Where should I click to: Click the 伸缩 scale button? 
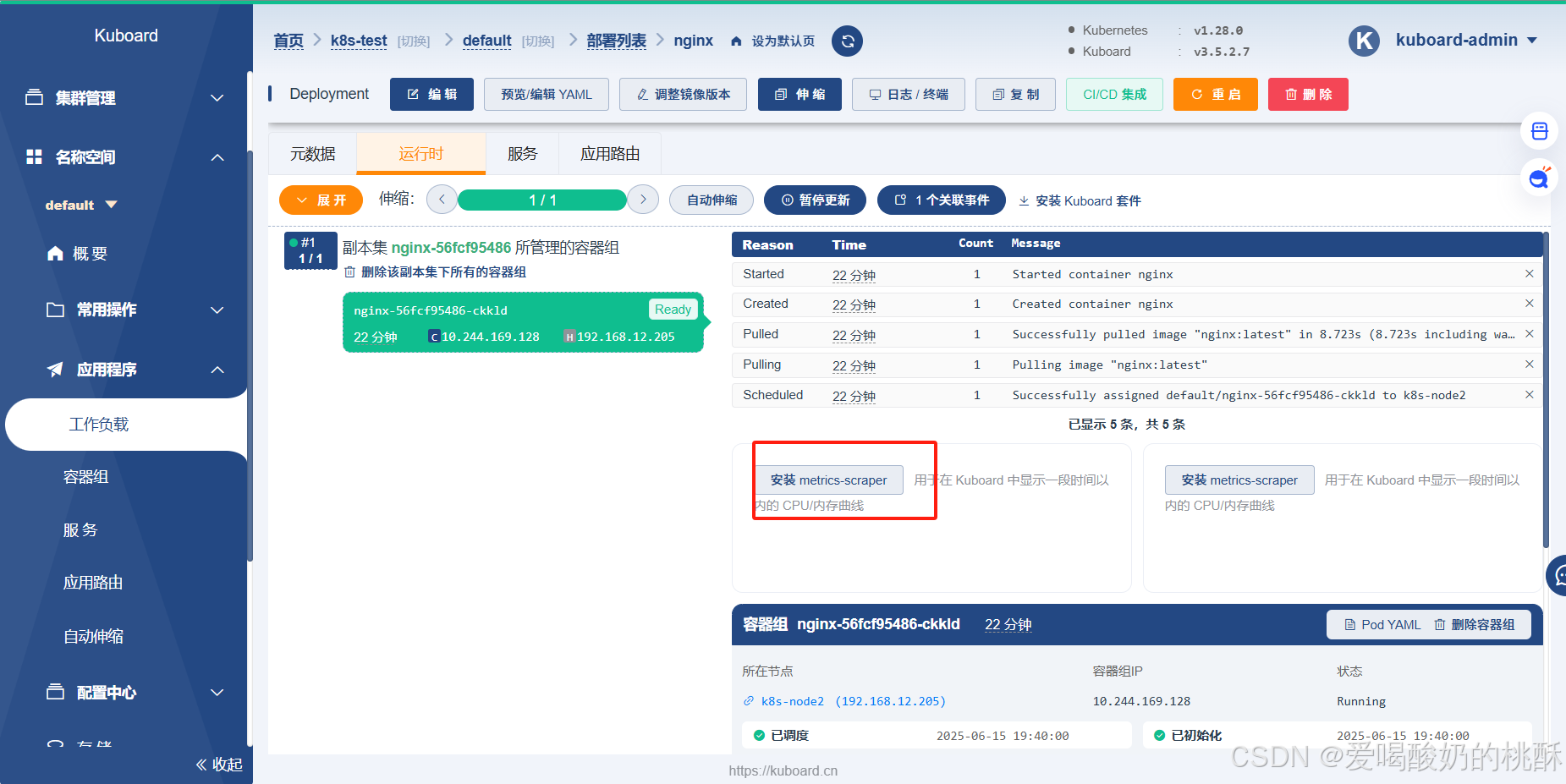[x=799, y=94]
